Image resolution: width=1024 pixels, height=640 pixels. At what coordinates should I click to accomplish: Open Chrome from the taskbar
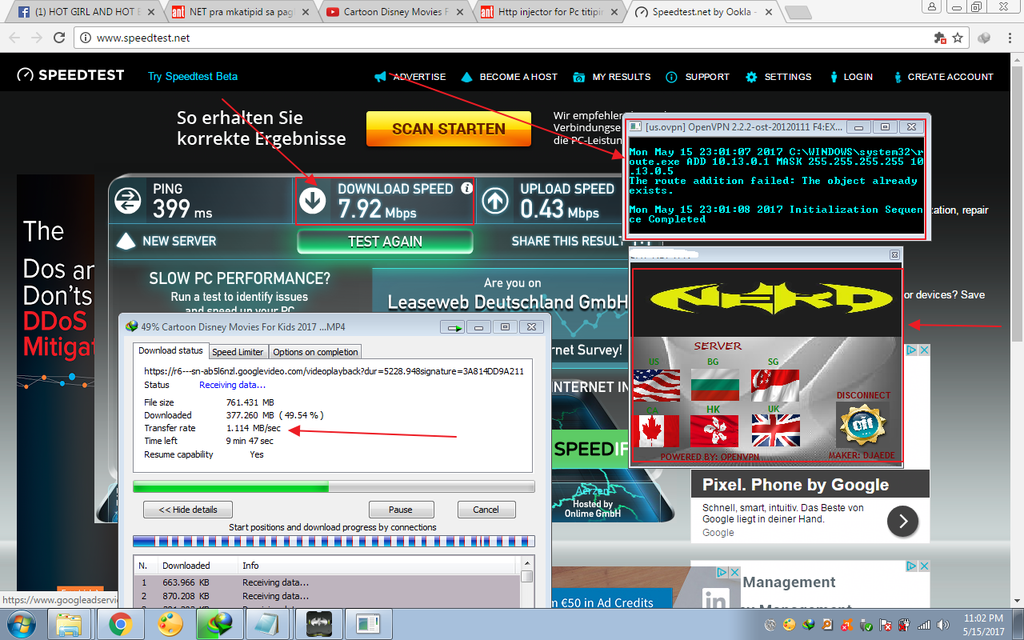[120, 625]
